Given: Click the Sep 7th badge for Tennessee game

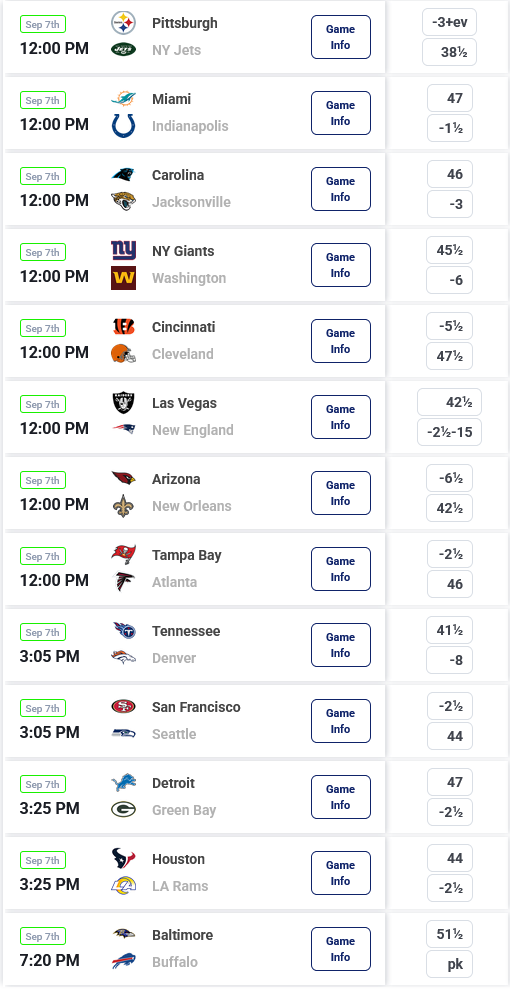Looking at the screenshot, I should click(x=43, y=632).
